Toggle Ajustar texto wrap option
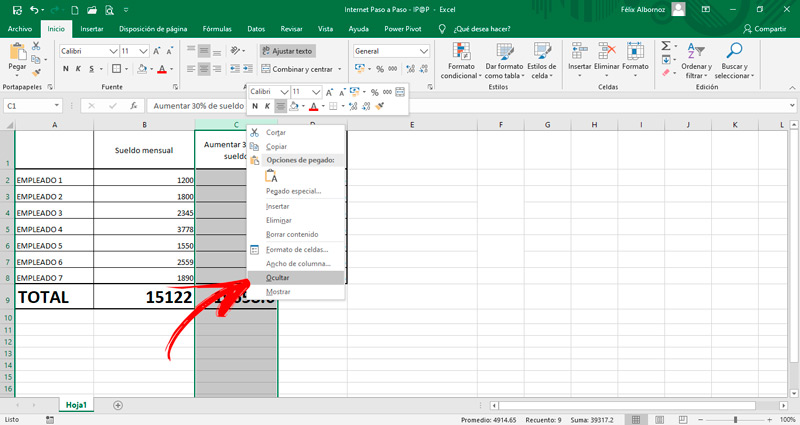The image size is (800, 425). point(287,51)
